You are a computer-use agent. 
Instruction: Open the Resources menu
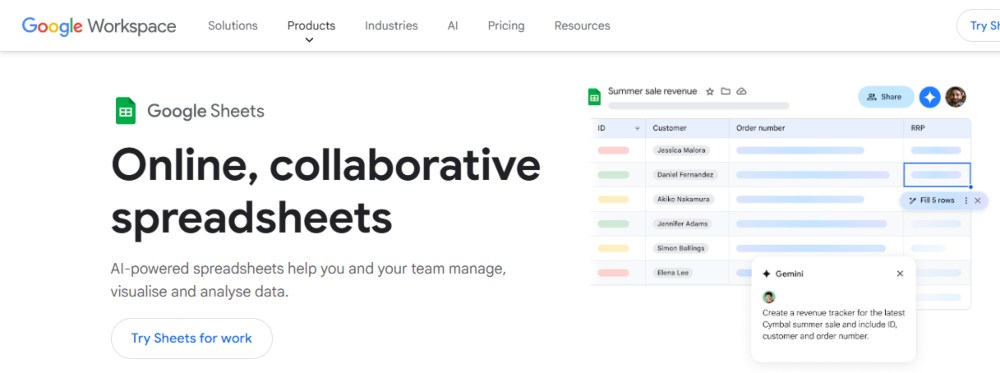point(582,26)
